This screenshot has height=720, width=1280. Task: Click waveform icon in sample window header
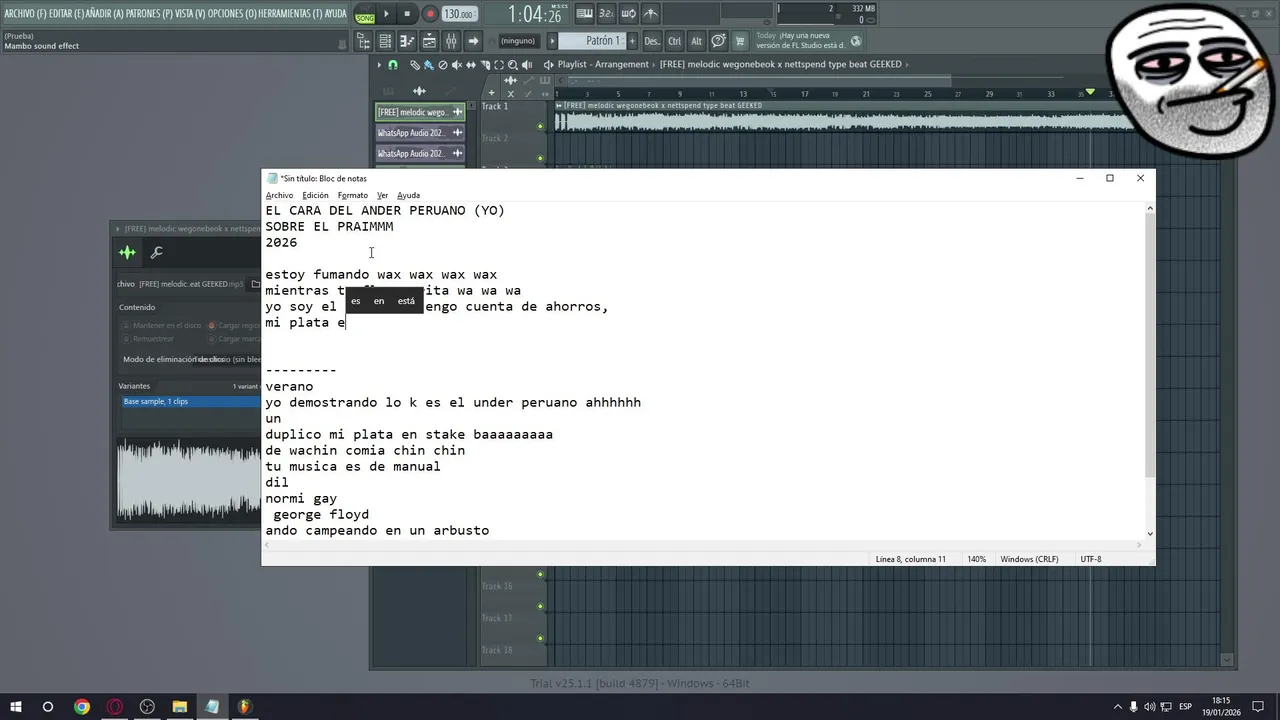[127, 253]
